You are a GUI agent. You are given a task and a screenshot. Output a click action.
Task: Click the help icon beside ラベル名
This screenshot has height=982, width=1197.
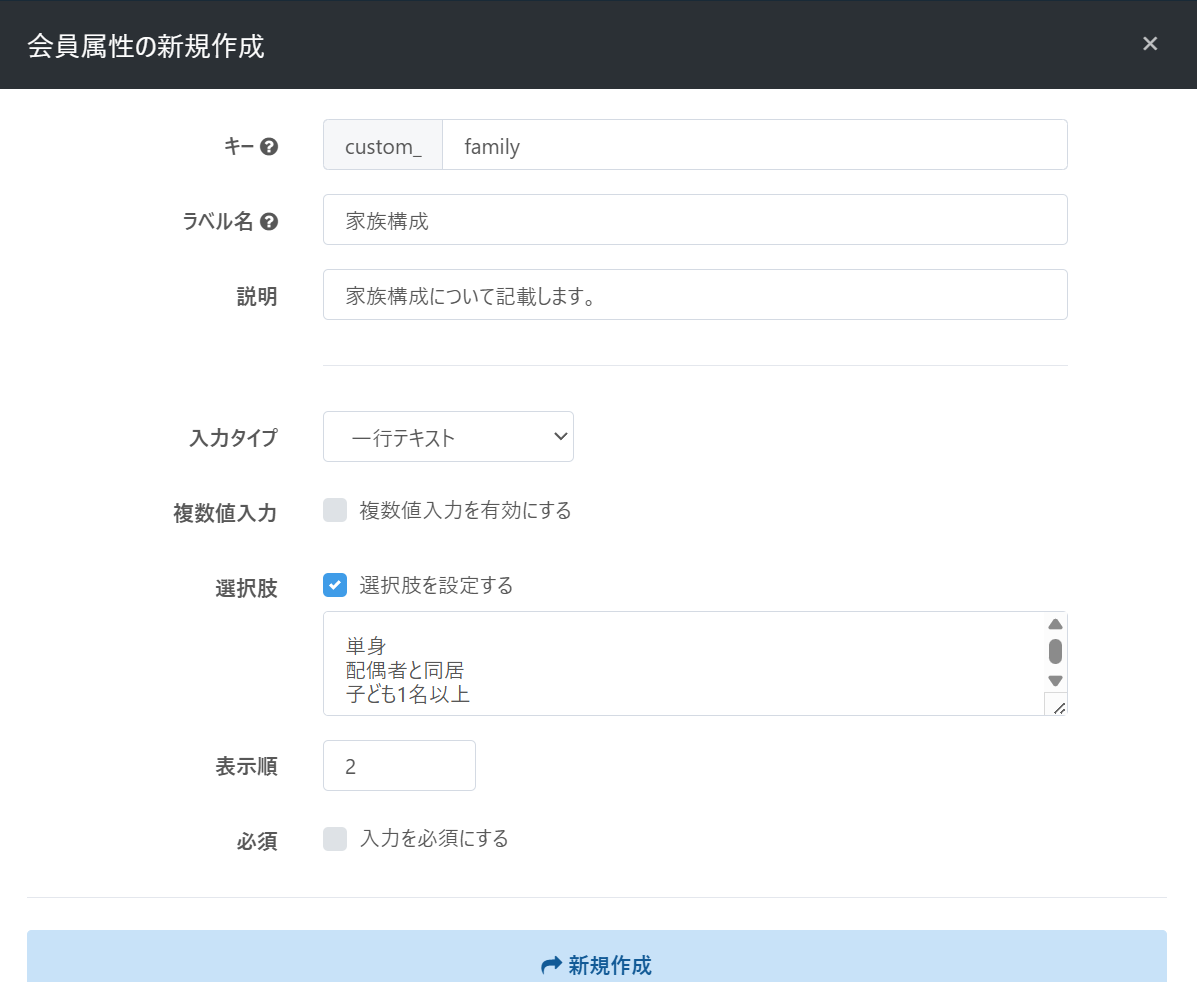coord(268,222)
